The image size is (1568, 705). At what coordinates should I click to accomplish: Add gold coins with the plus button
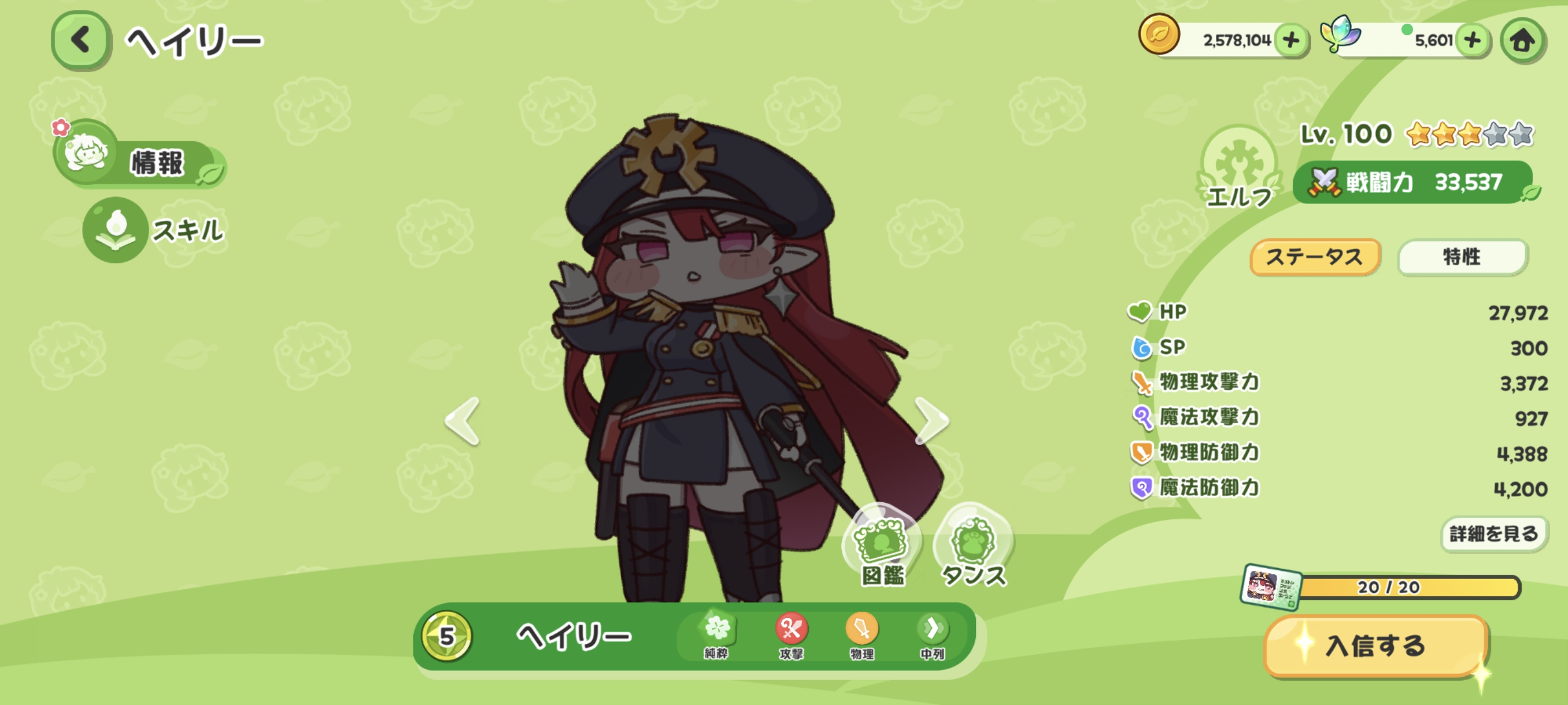pos(1291,40)
